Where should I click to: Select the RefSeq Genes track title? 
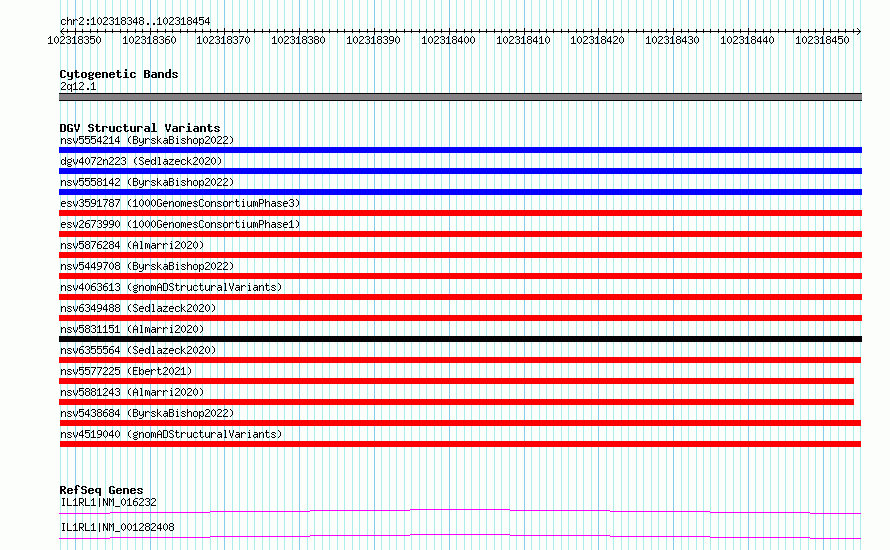[101, 490]
